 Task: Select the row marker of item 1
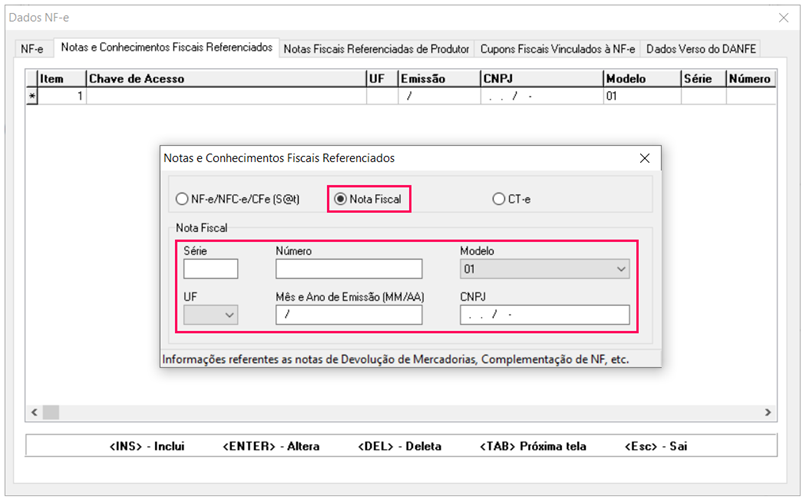(x=32, y=97)
